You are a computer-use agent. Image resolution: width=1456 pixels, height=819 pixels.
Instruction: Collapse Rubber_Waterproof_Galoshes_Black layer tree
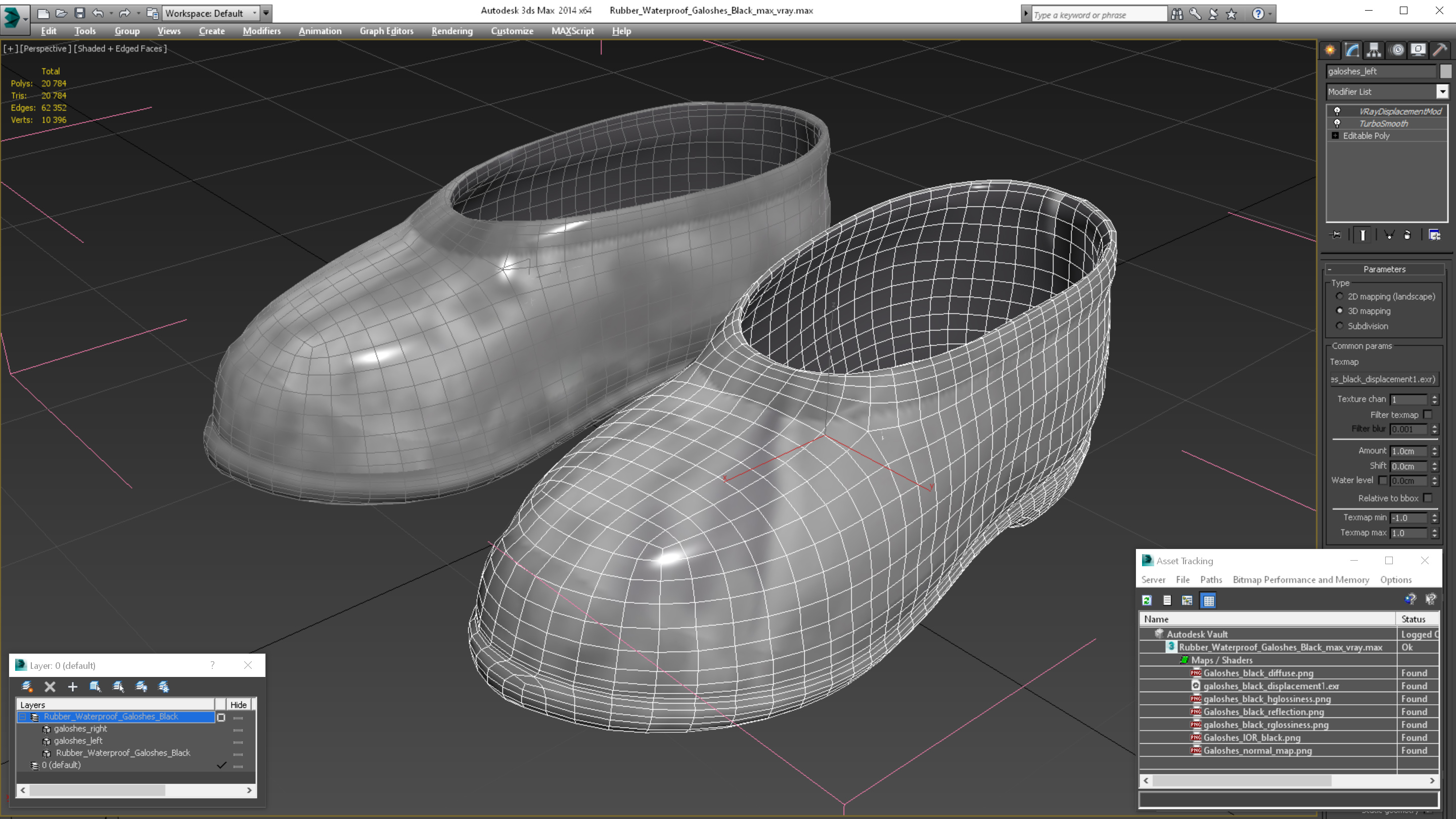pyautogui.click(x=23, y=717)
